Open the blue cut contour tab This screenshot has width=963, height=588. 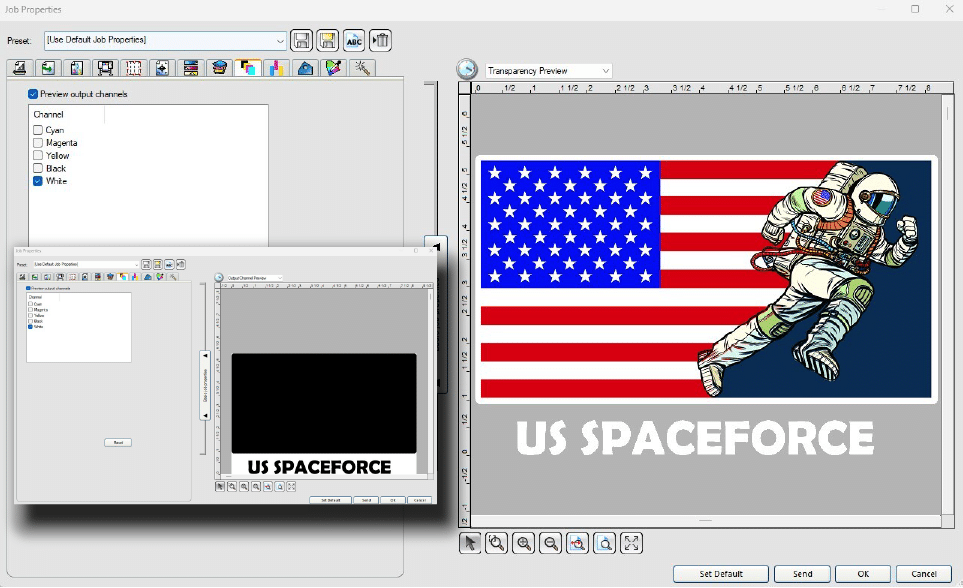click(x=305, y=68)
